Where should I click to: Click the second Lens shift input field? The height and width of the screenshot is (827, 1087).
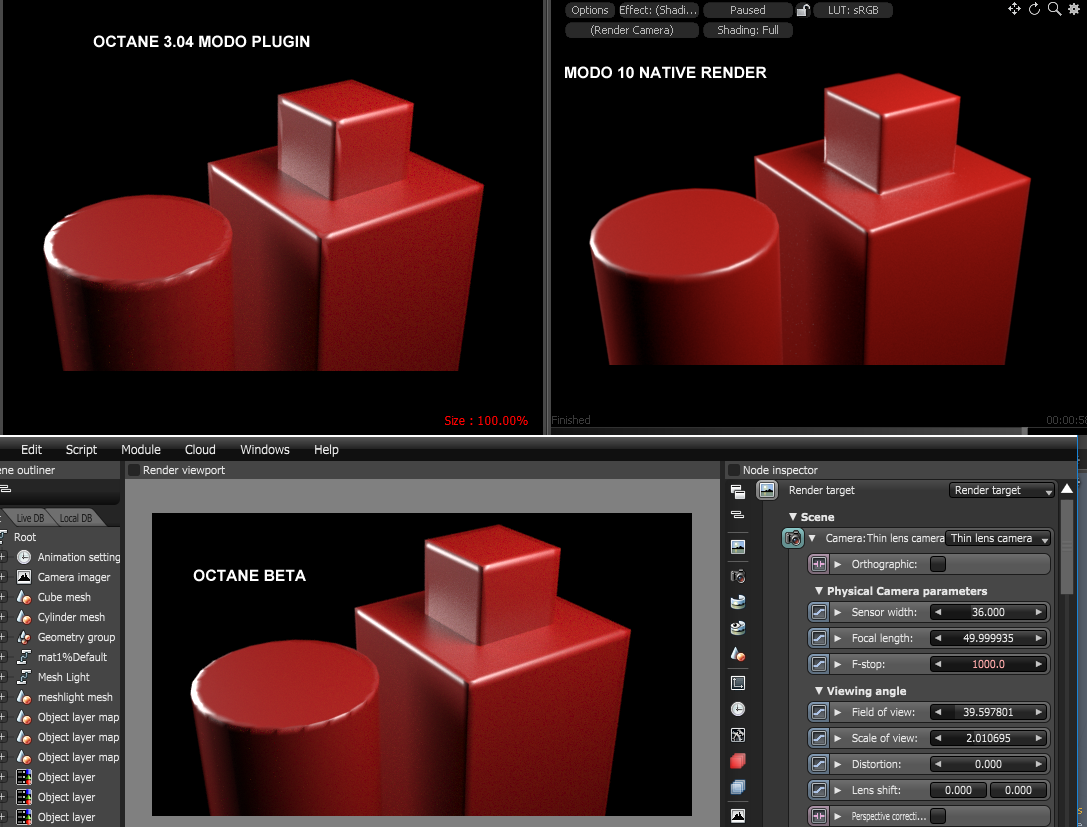click(x=1018, y=790)
